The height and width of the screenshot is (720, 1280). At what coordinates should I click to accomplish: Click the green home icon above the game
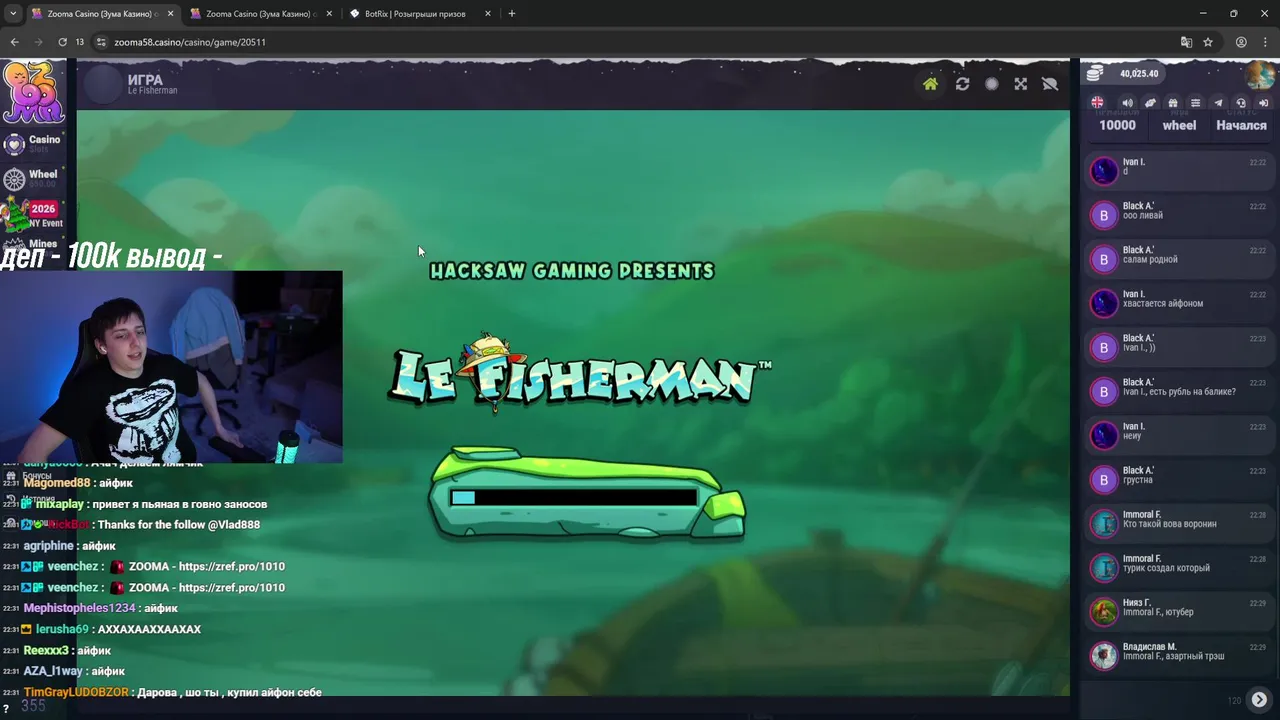tap(930, 85)
